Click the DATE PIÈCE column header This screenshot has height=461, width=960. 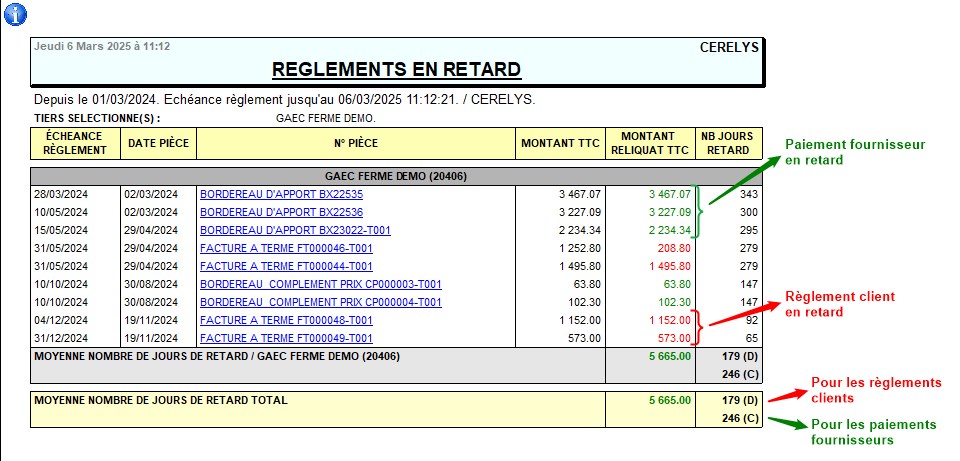158,144
